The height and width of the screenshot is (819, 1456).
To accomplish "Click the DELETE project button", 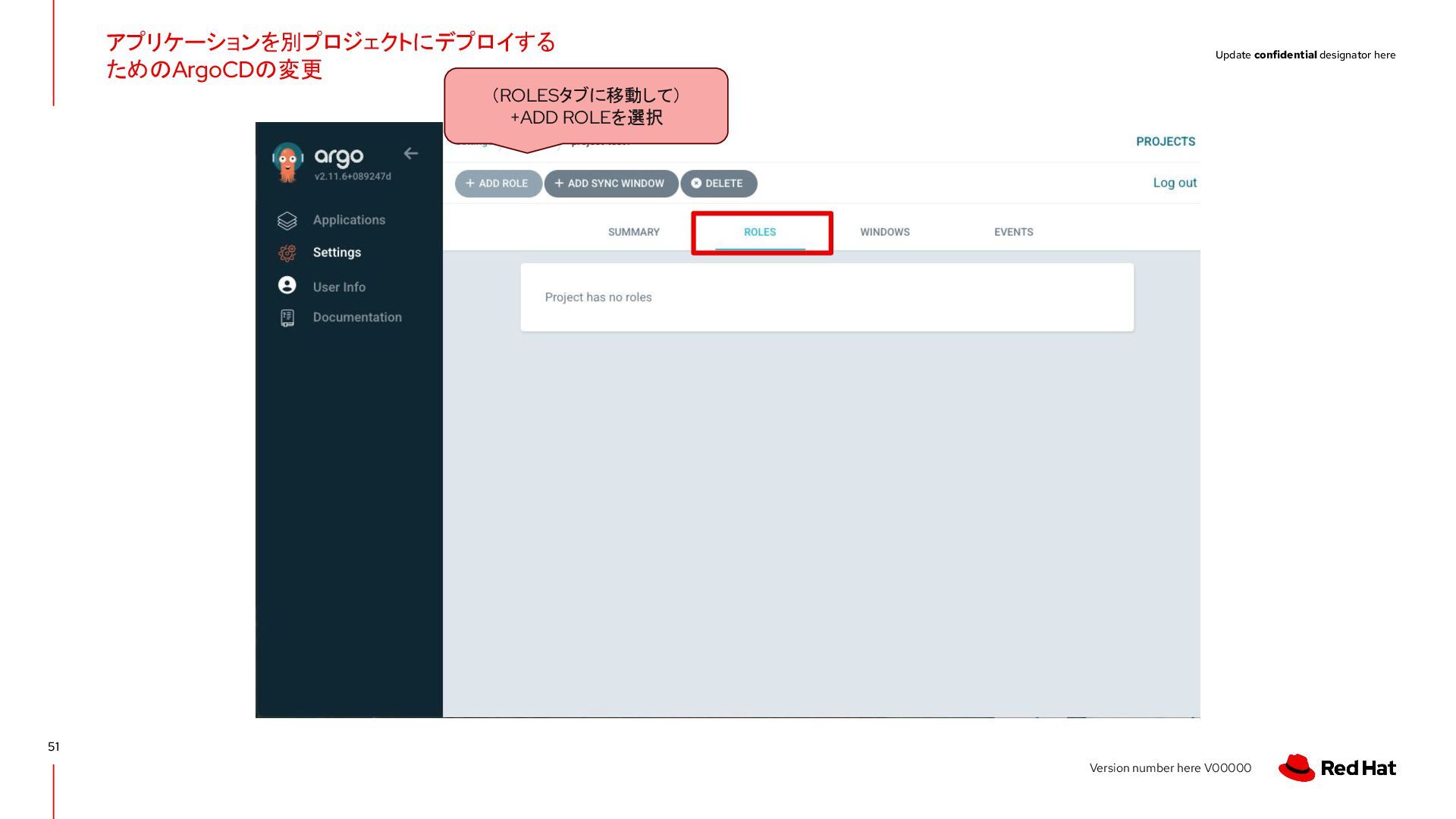I will tap(719, 184).
